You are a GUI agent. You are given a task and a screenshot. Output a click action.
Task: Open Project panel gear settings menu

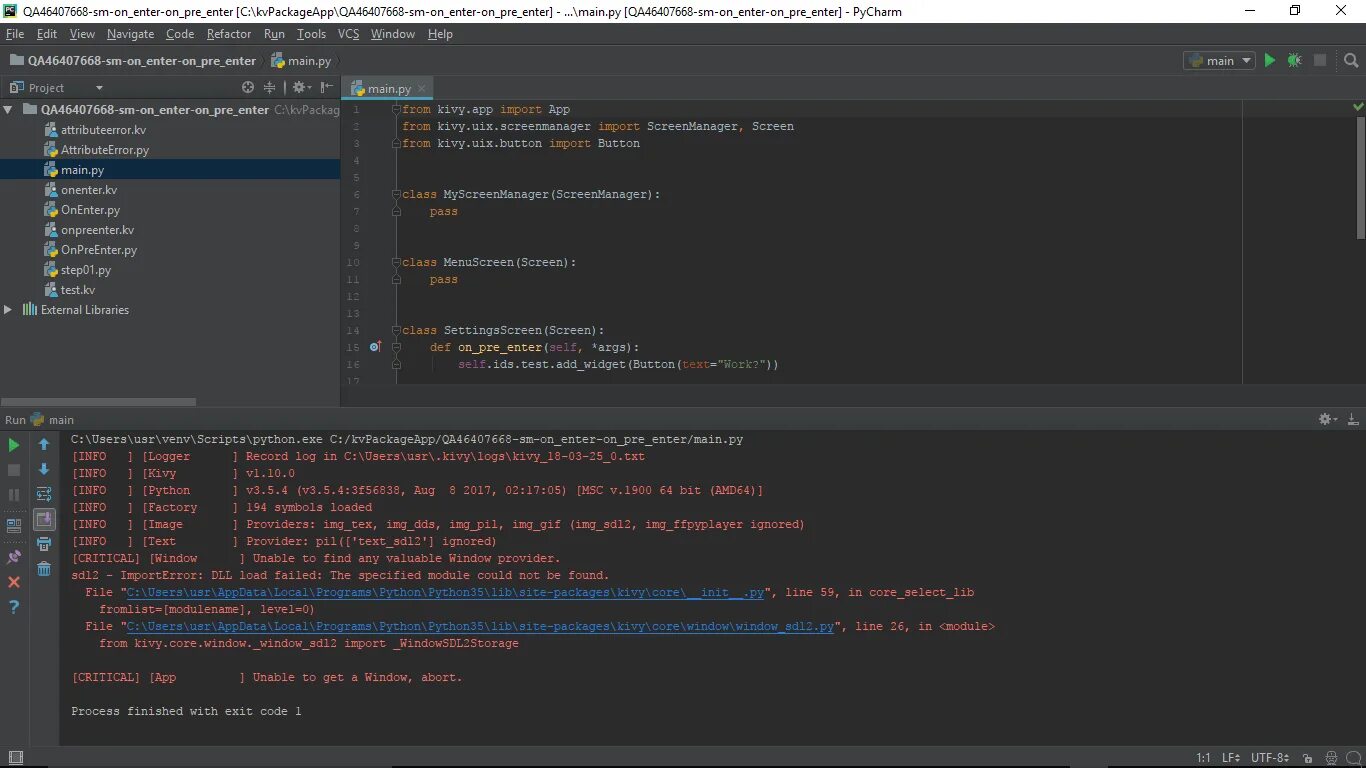[x=301, y=88]
